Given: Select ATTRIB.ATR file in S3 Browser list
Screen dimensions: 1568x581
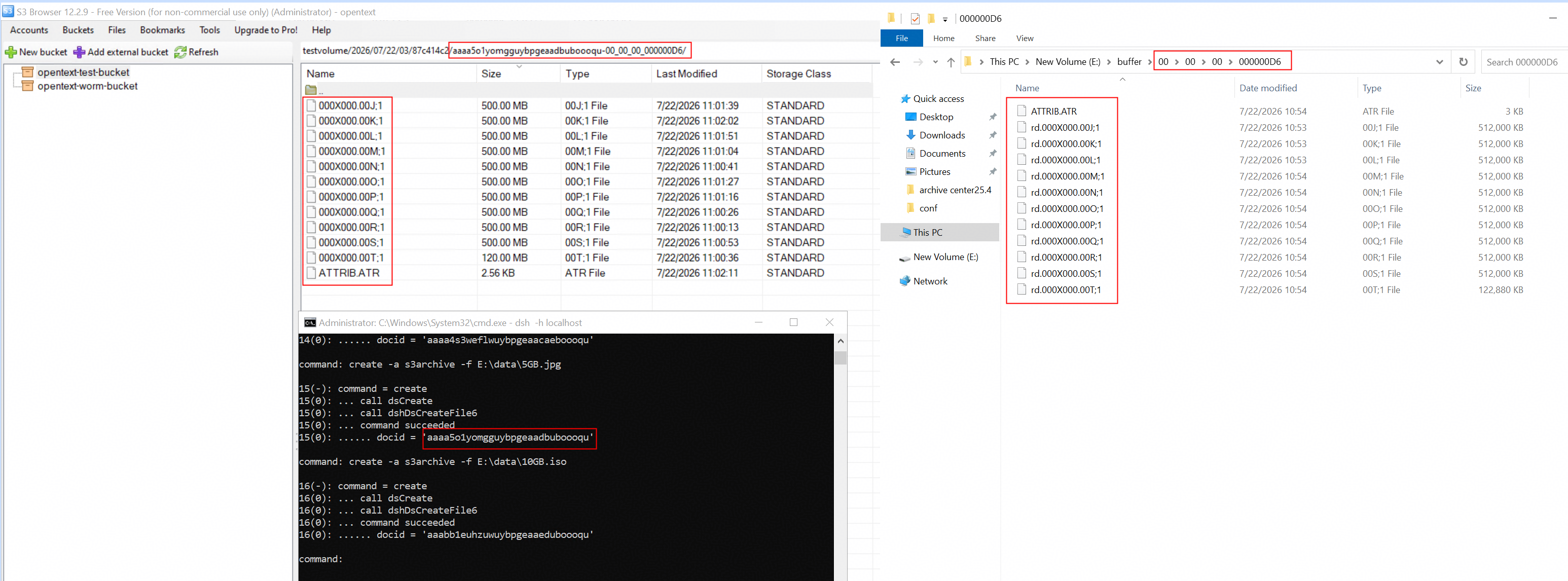Looking at the screenshot, I should [349, 273].
